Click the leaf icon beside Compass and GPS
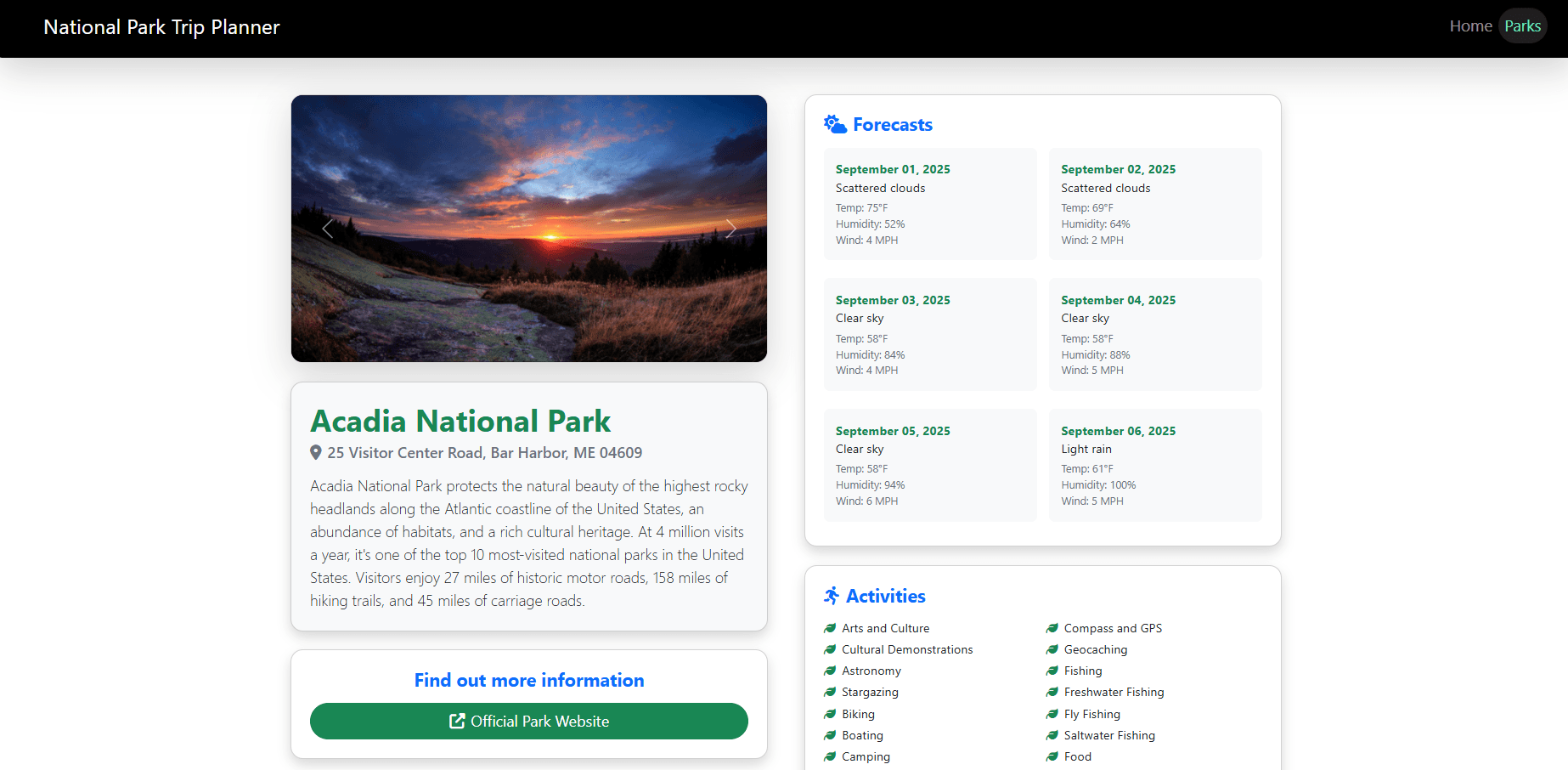The width and height of the screenshot is (1568, 770). point(1052,628)
